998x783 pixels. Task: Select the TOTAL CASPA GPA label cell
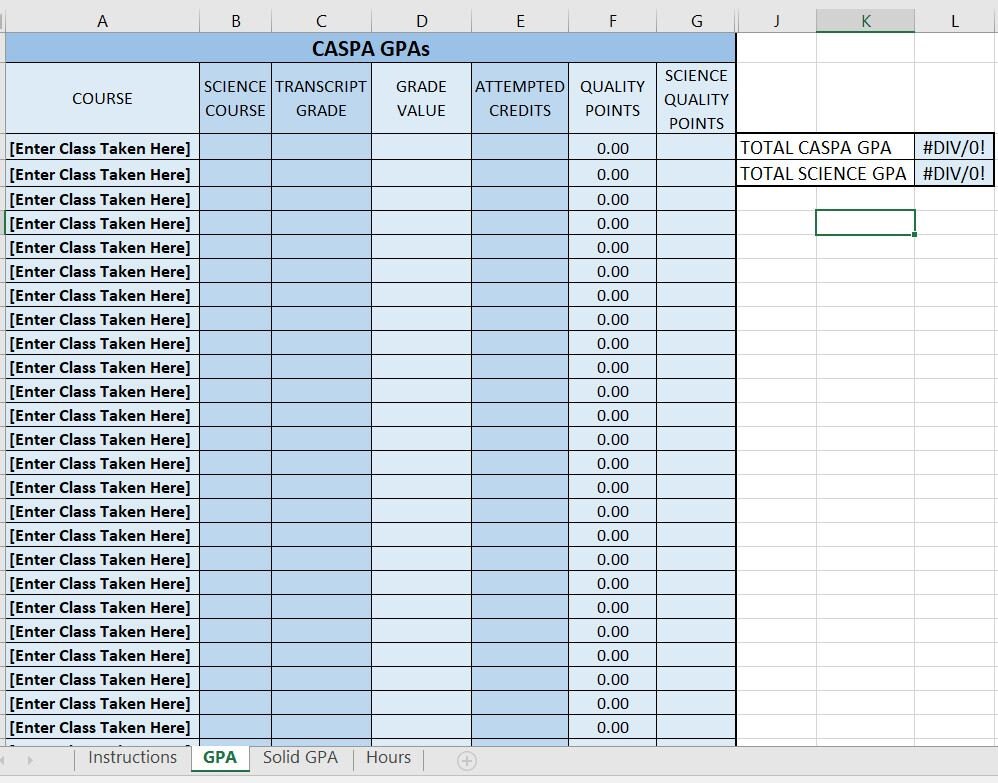(824, 147)
